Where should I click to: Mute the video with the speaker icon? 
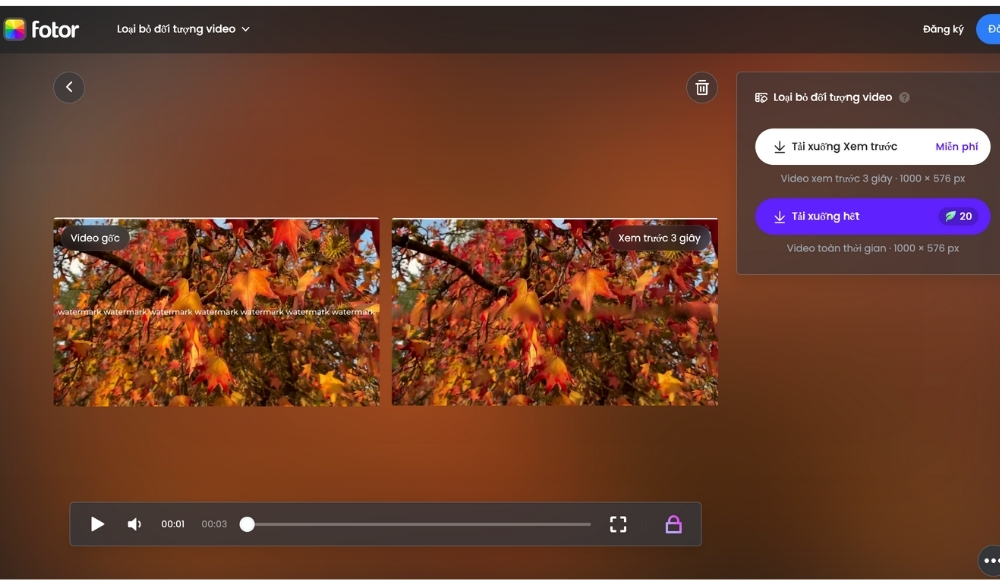click(x=134, y=524)
